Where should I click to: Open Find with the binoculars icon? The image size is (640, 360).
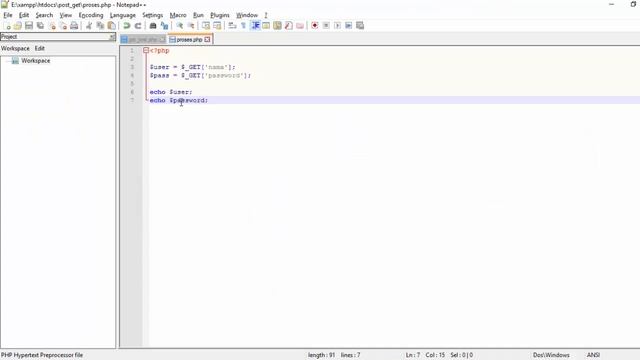tap(153, 26)
